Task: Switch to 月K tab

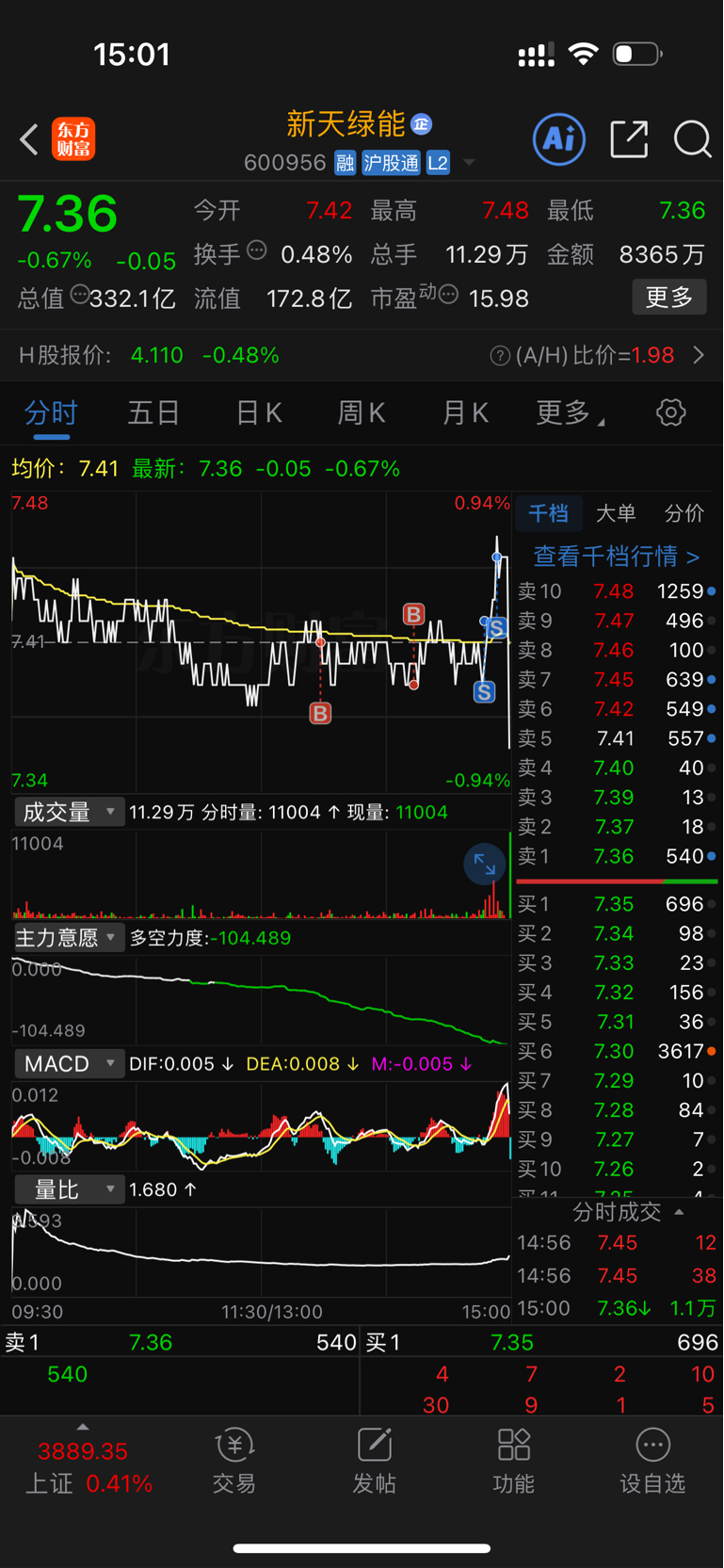Action: click(465, 412)
